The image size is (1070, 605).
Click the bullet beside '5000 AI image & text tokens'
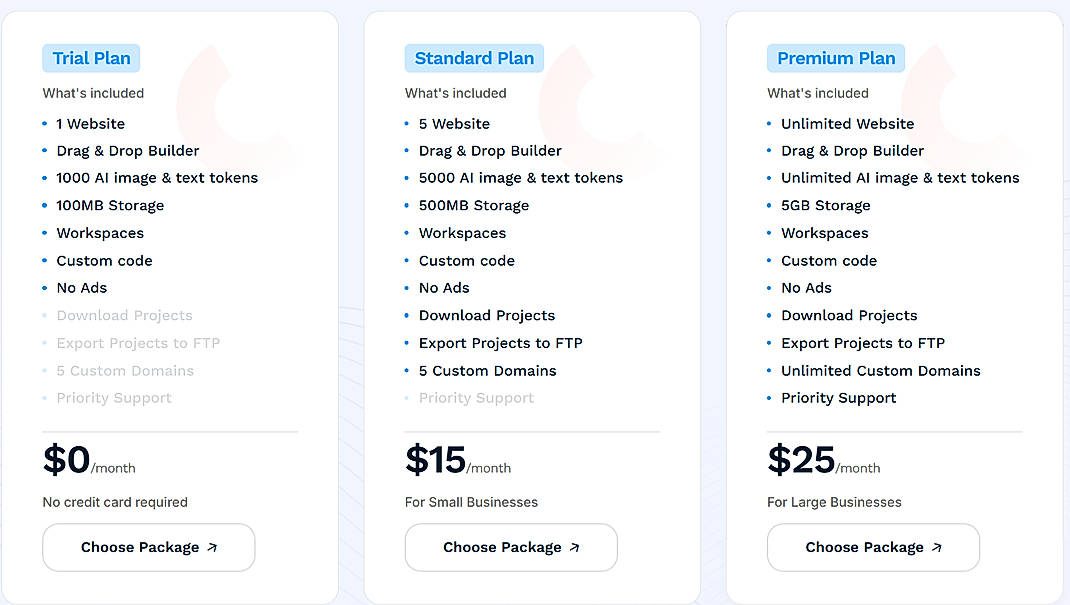click(x=406, y=178)
